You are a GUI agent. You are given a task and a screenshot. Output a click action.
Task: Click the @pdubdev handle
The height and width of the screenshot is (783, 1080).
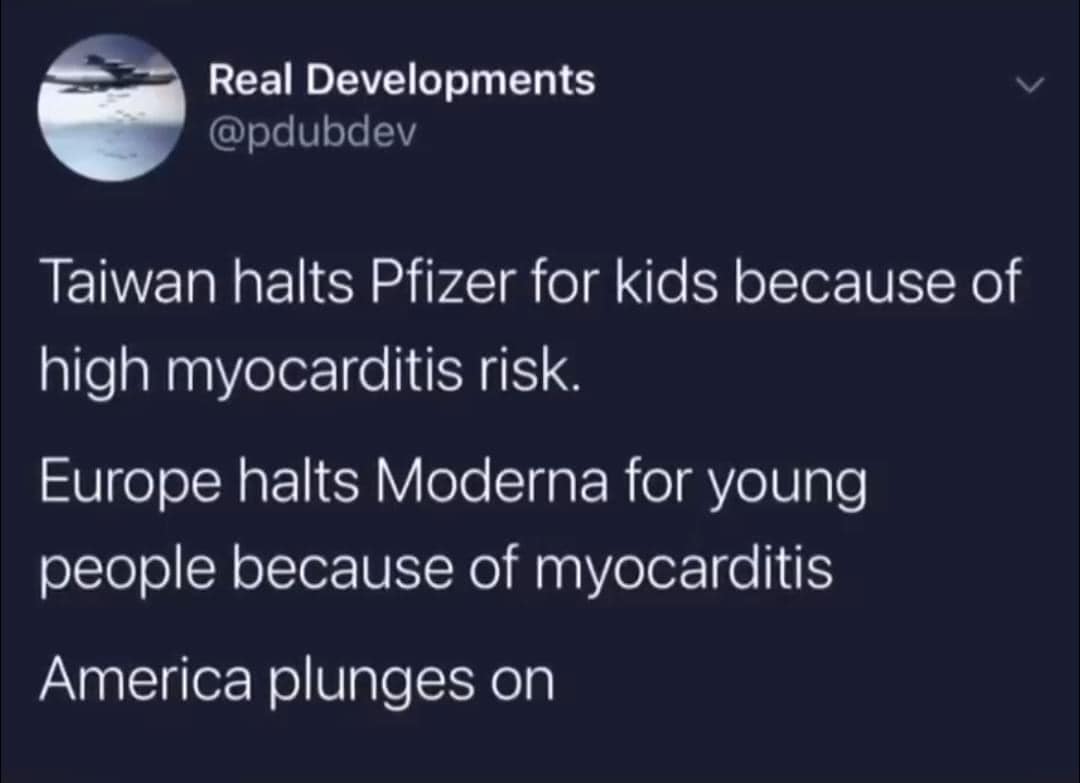coord(310,131)
